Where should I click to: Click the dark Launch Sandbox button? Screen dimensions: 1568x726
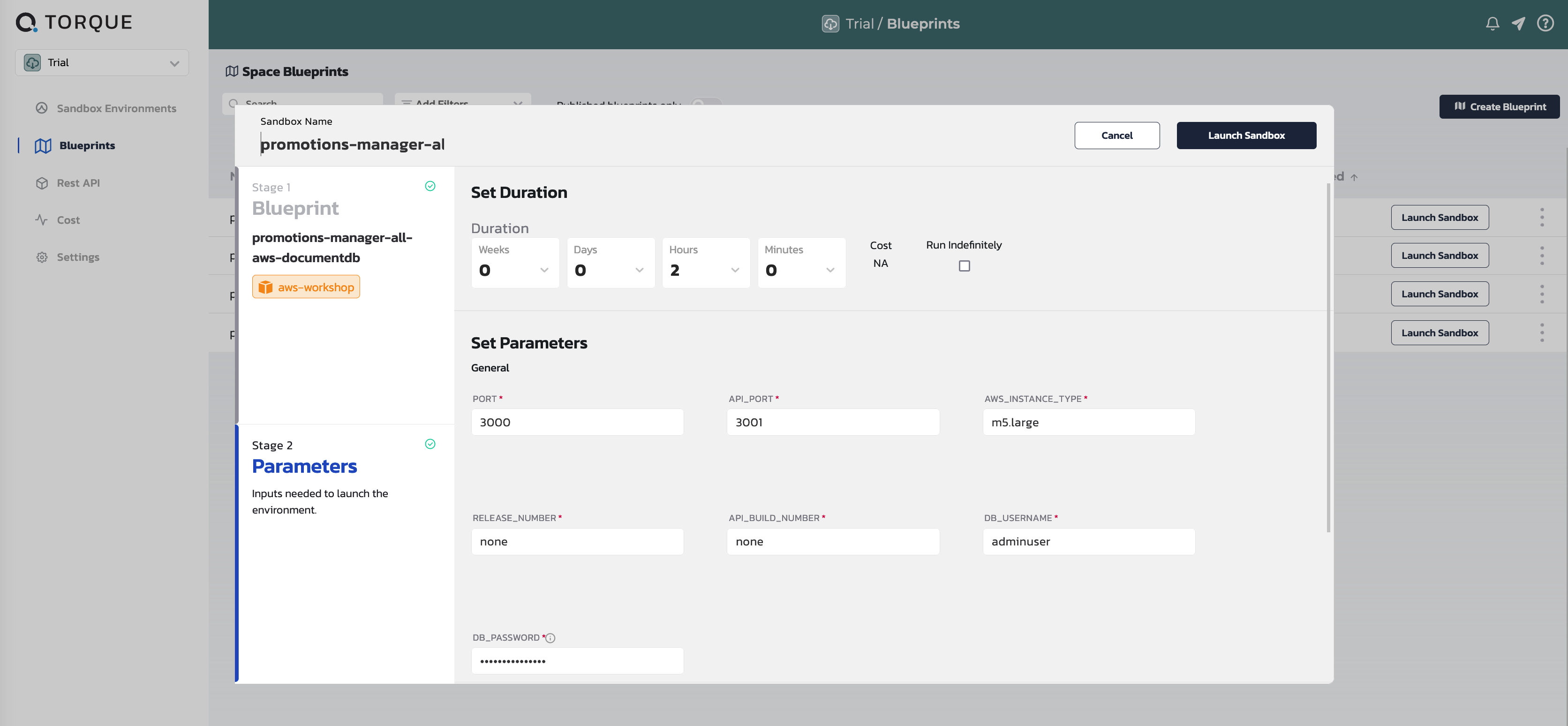(1246, 135)
